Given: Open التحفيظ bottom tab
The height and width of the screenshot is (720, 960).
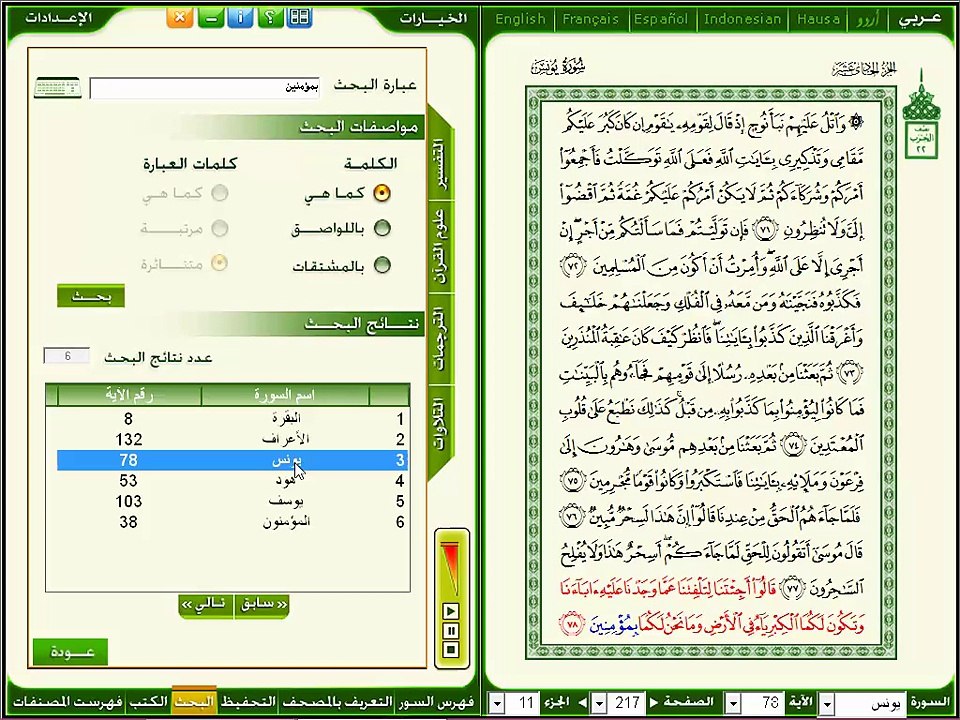Looking at the screenshot, I should click(249, 702).
